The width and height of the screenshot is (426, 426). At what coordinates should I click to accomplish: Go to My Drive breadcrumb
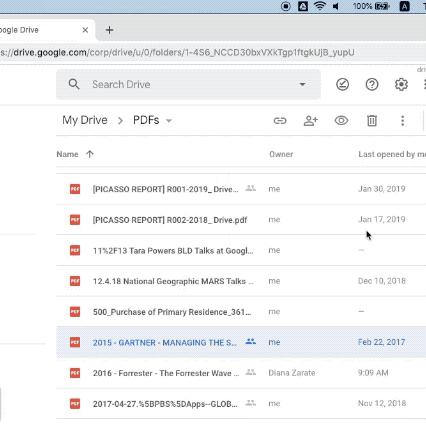(x=85, y=120)
